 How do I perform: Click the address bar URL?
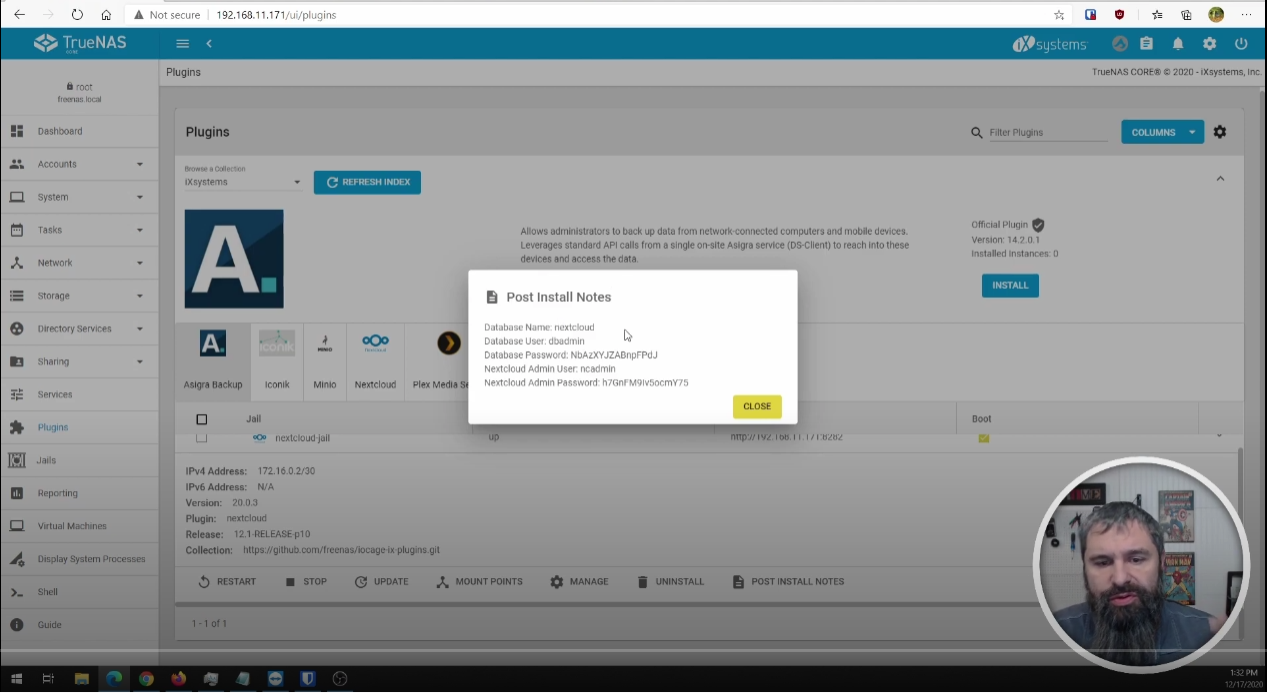276,15
